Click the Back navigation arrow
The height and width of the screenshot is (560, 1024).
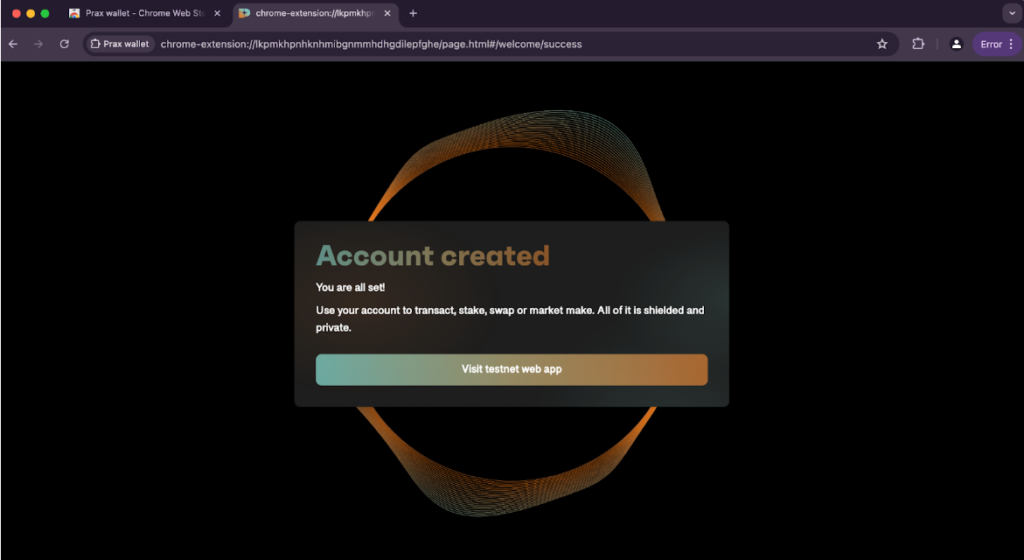pyautogui.click(x=13, y=44)
